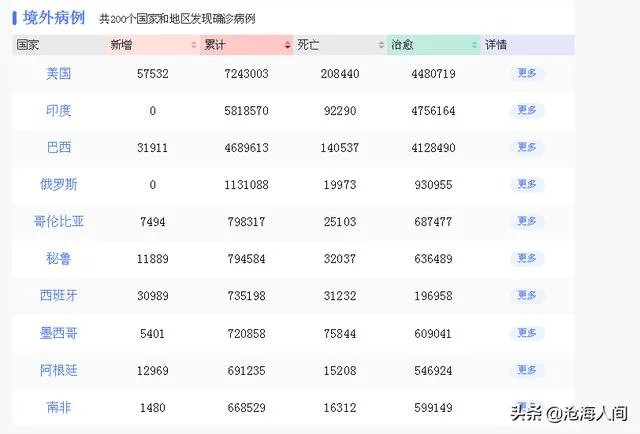Select 巴西 deaths value 140537

(x=340, y=148)
